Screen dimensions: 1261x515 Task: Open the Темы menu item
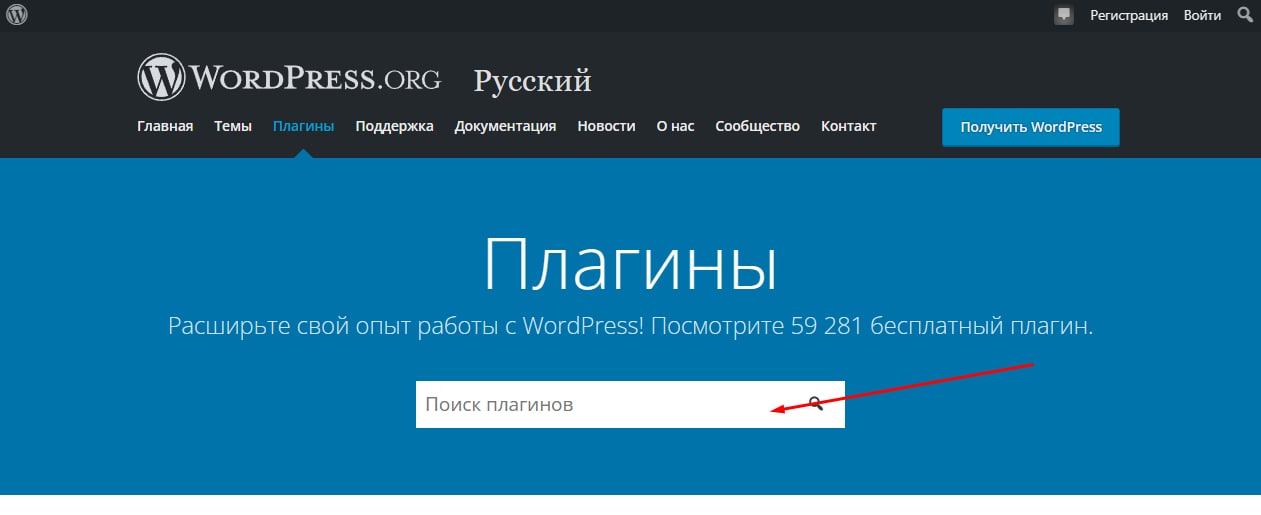click(x=232, y=126)
